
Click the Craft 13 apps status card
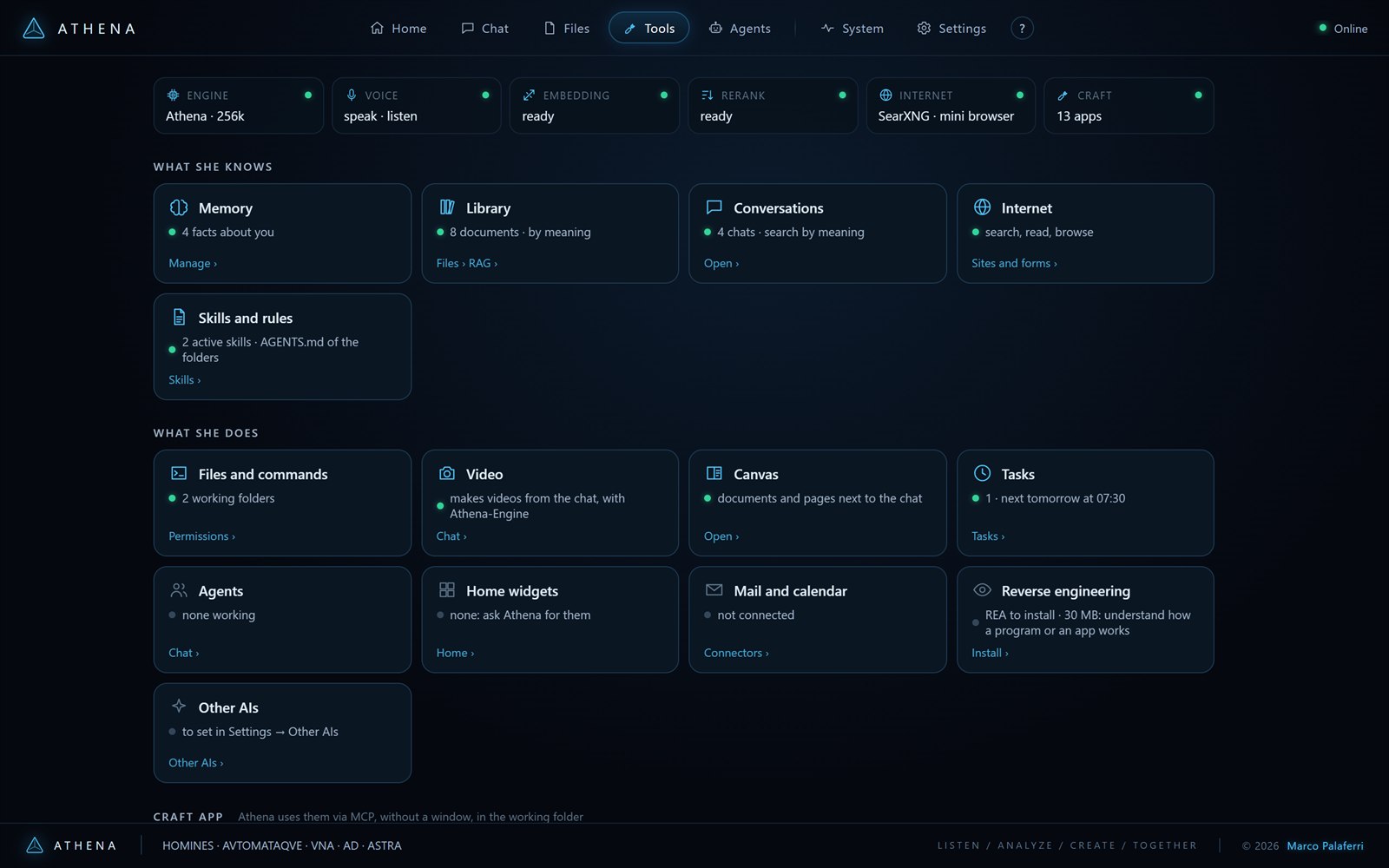(x=1129, y=106)
